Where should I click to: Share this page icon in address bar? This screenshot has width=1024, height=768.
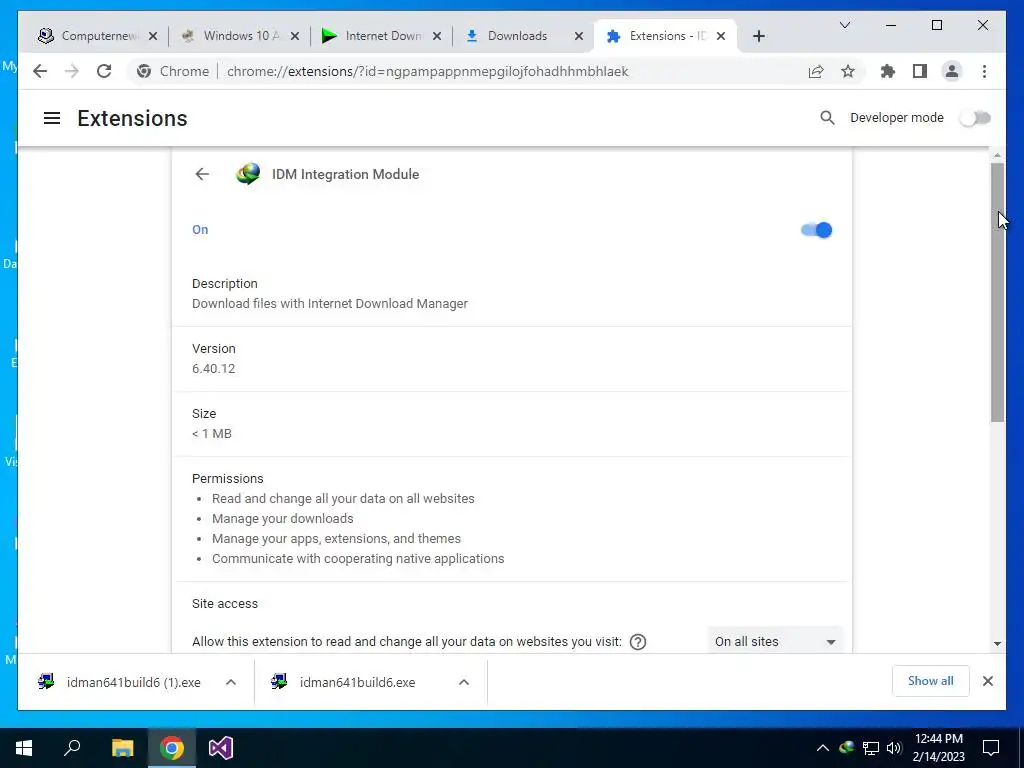[816, 71]
